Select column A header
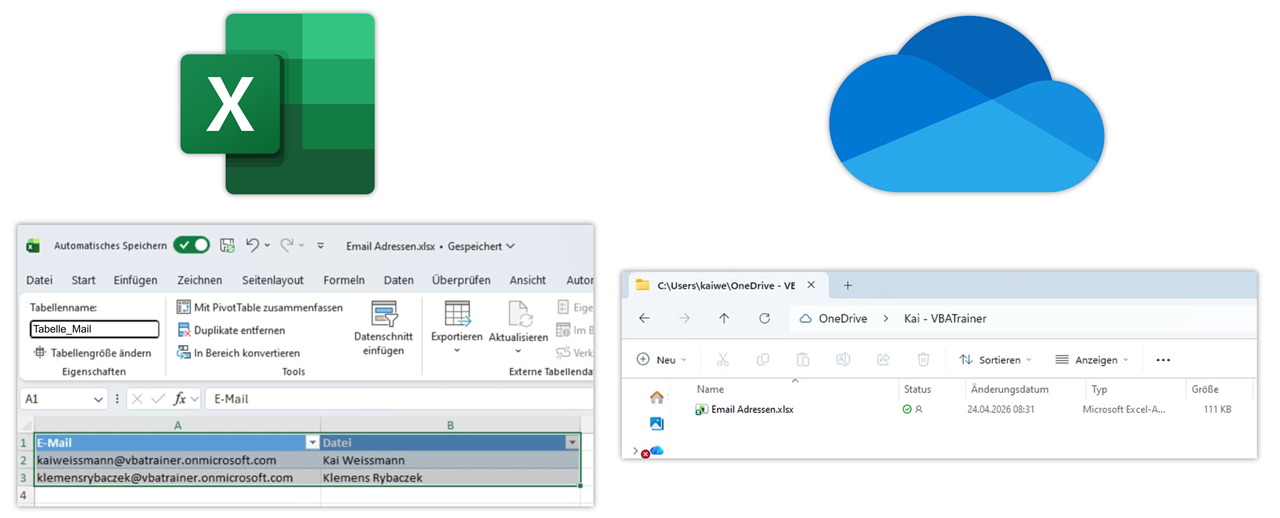This screenshot has height=518, width=1280. click(x=177, y=425)
